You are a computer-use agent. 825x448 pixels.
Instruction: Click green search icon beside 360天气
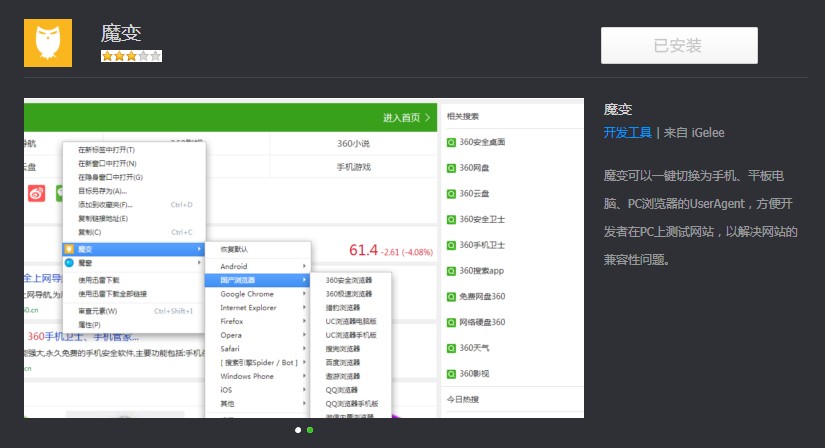(451, 349)
